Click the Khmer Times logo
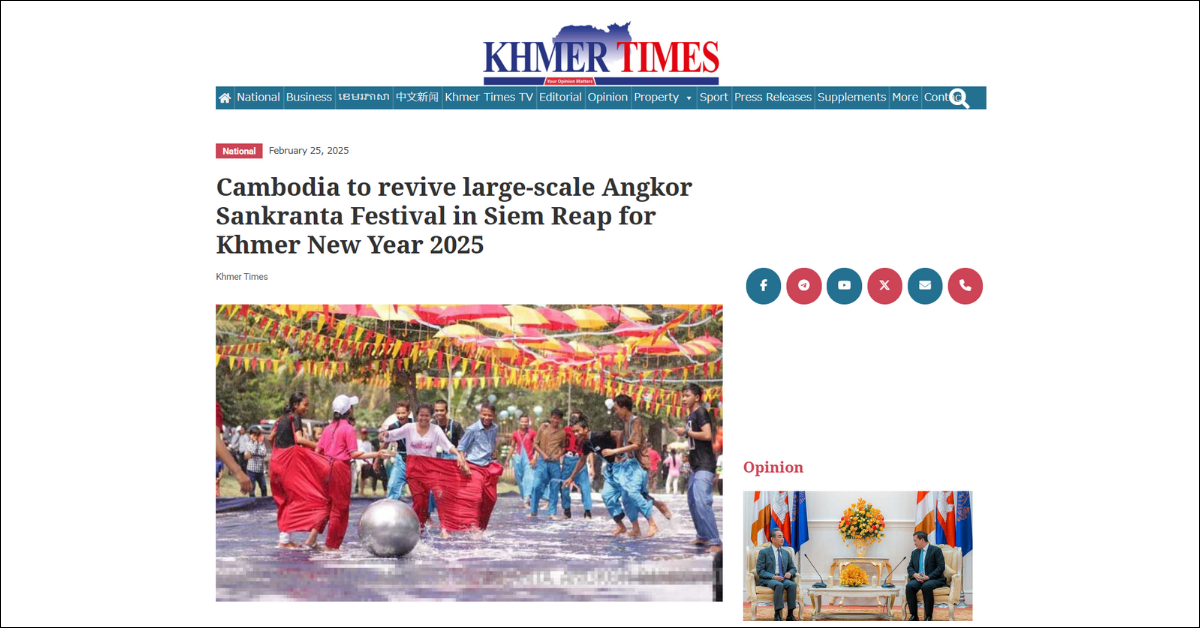This screenshot has height=628, width=1200. (601, 54)
